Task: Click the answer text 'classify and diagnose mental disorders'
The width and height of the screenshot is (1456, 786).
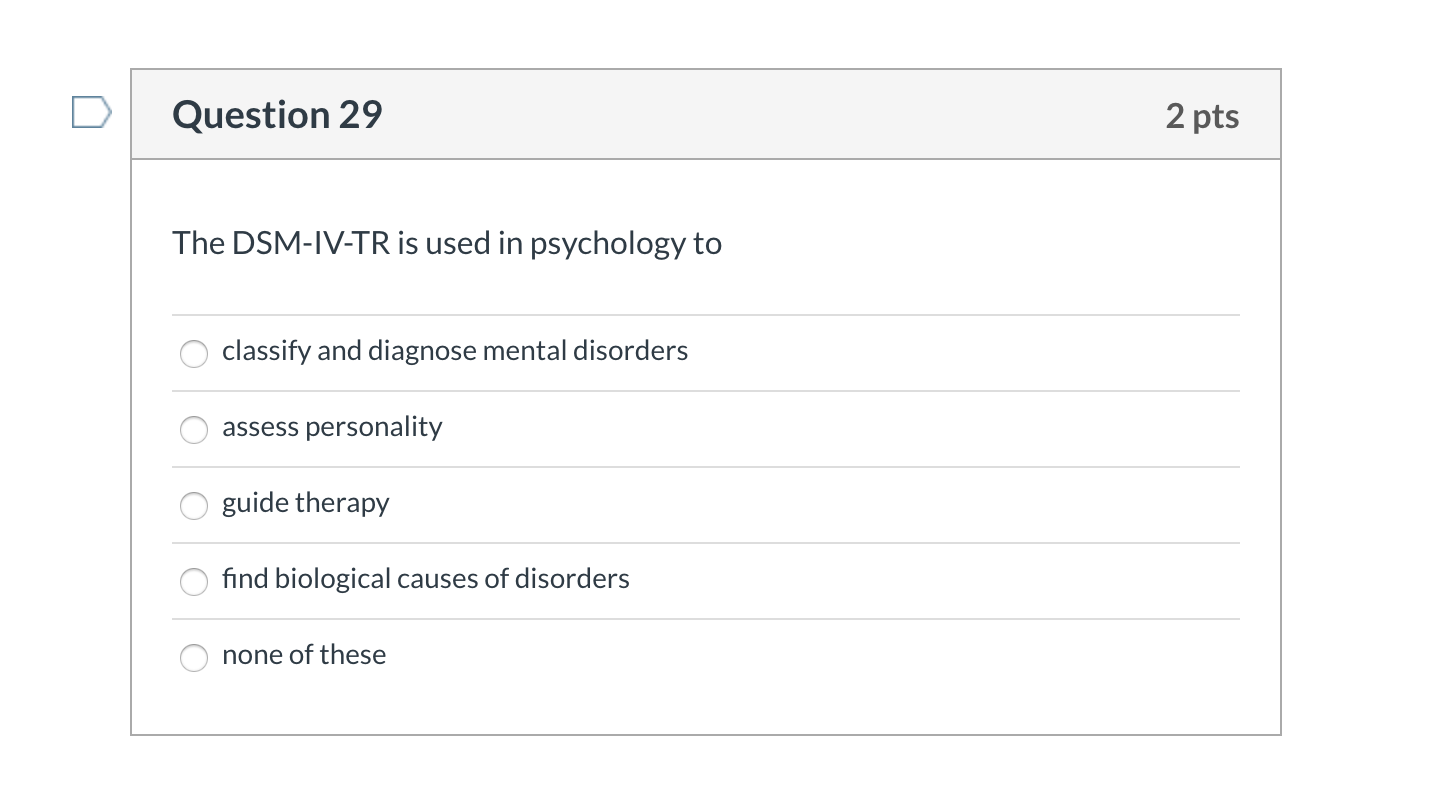Action: [x=455, y=351]
